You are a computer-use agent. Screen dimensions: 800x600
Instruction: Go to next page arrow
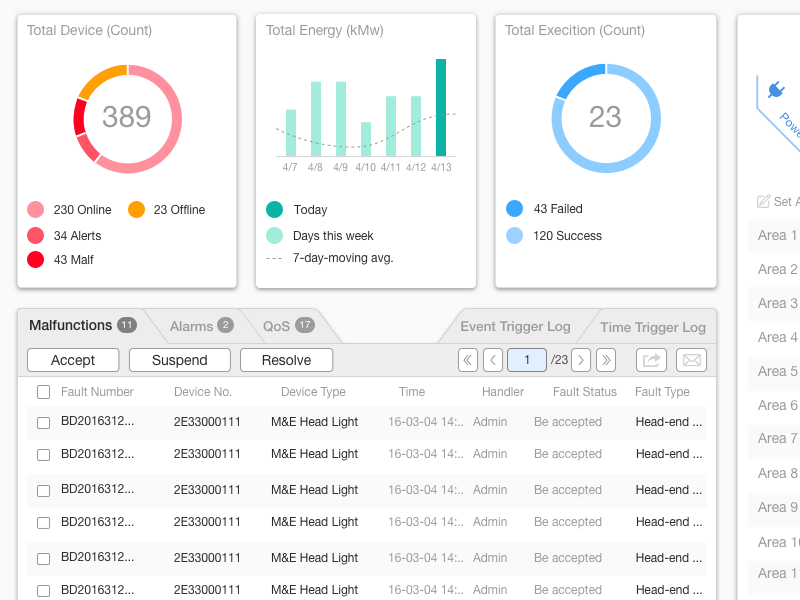(x=581, y=360)
